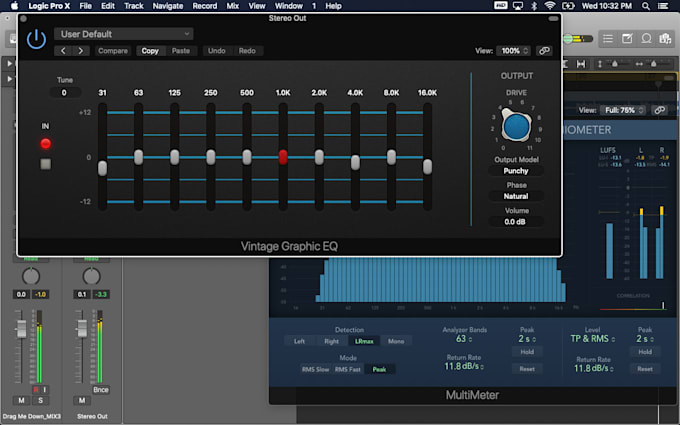
Task: Click the Paste button
Action: pyautogui.click(x=181, y=51)
